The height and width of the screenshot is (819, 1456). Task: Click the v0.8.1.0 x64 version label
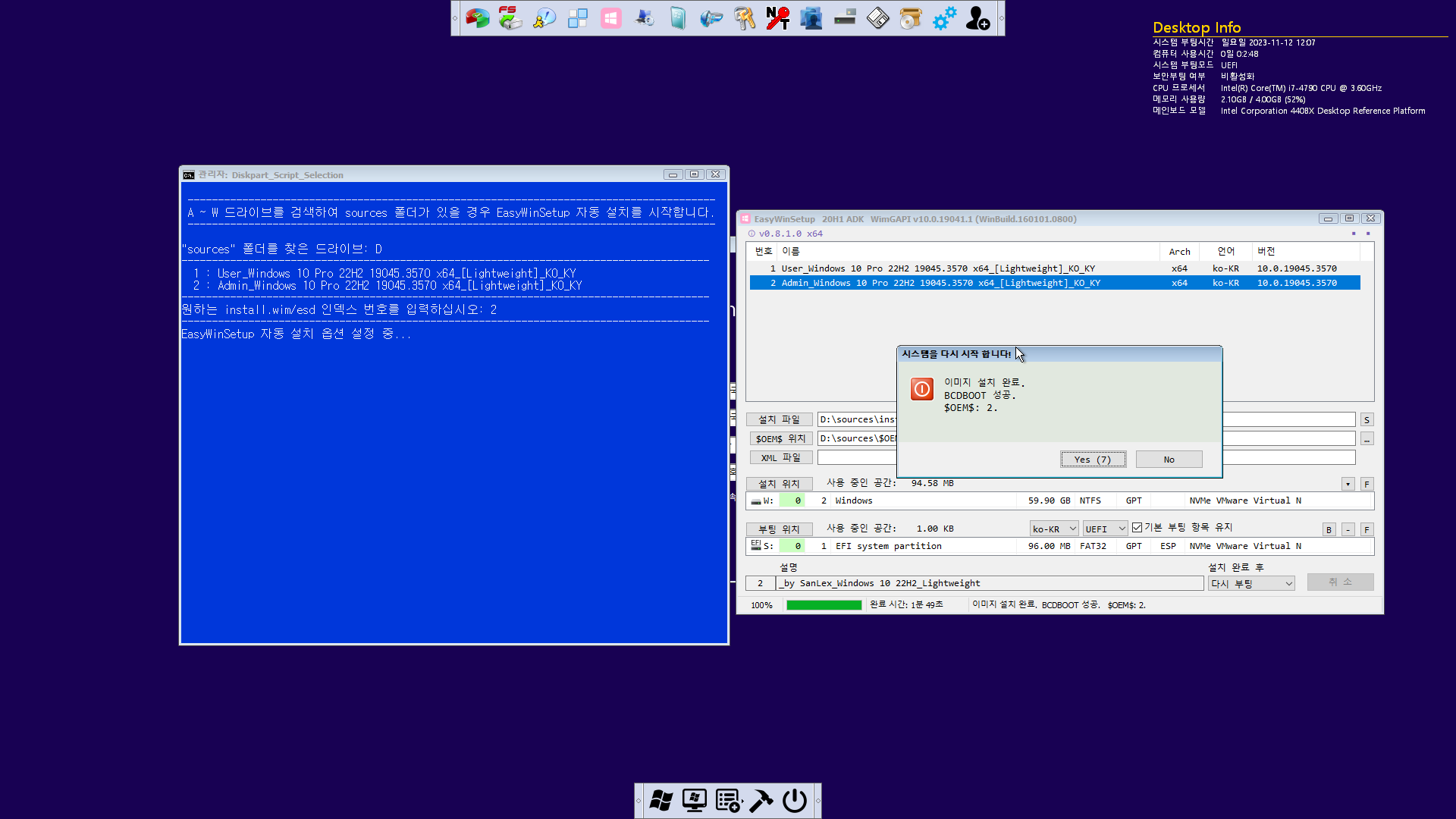pos(790,234)
